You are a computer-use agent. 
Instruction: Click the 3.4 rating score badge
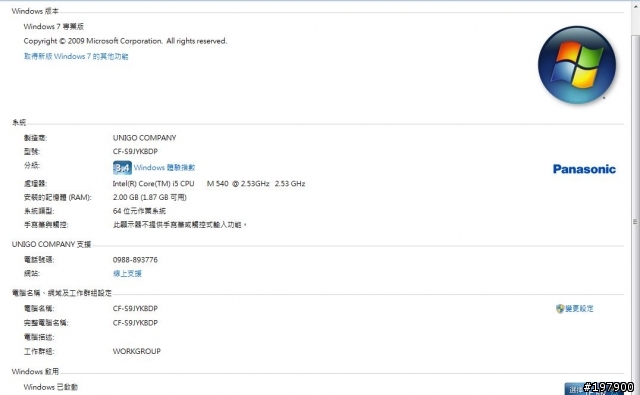point(122,167)
